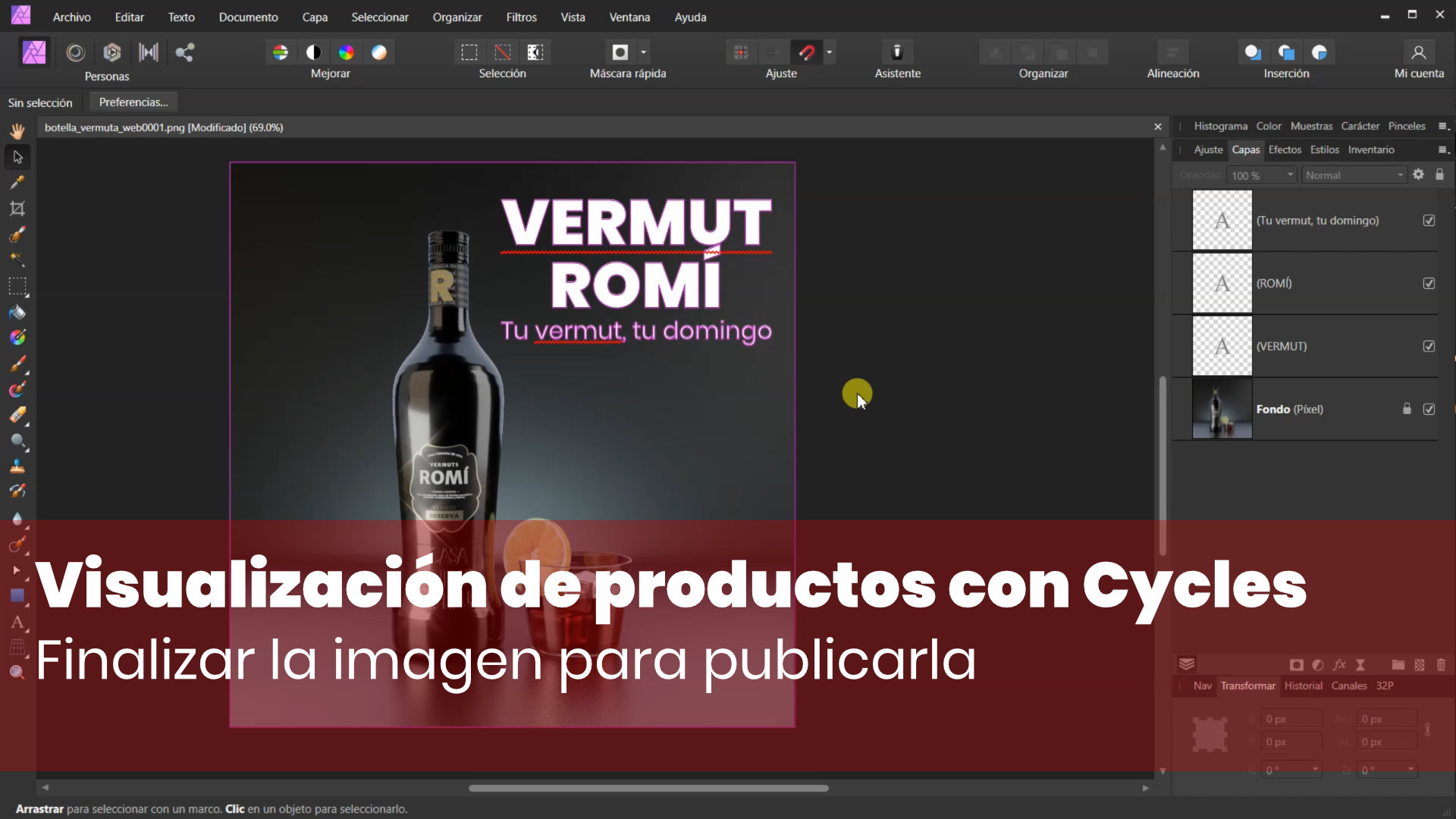Open the Archivo menu
The image size is (1456, 819).
(71, 17)
